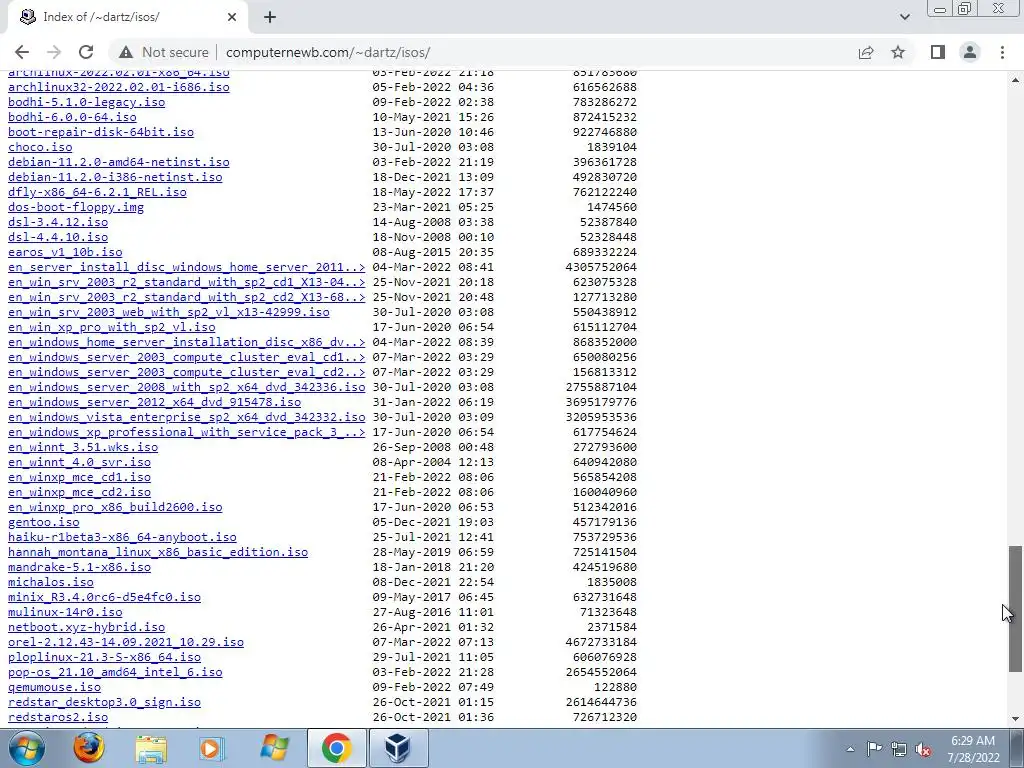Click the Windows flag taskbar icon
The height and width of the screenshot is (768, 1024).
[x=274, y=748]
